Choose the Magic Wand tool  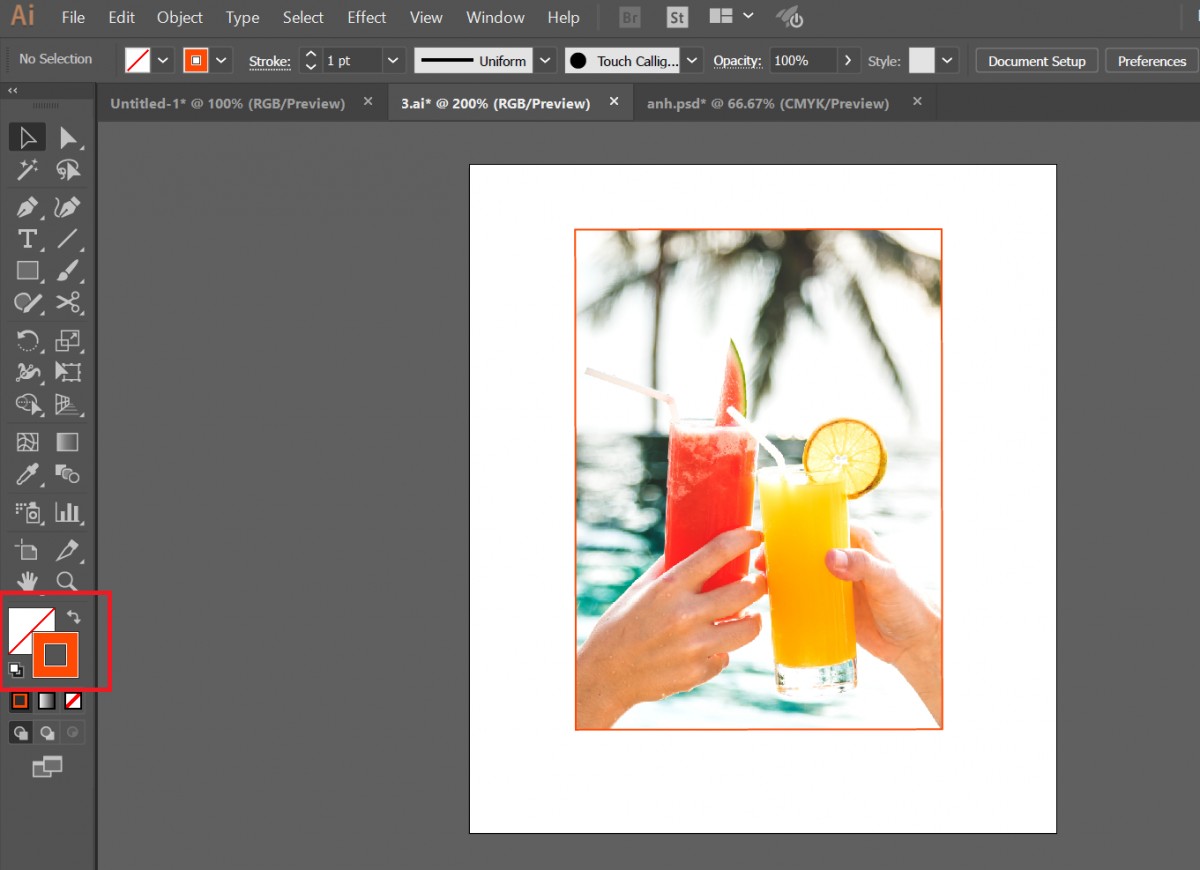(27, 170)
